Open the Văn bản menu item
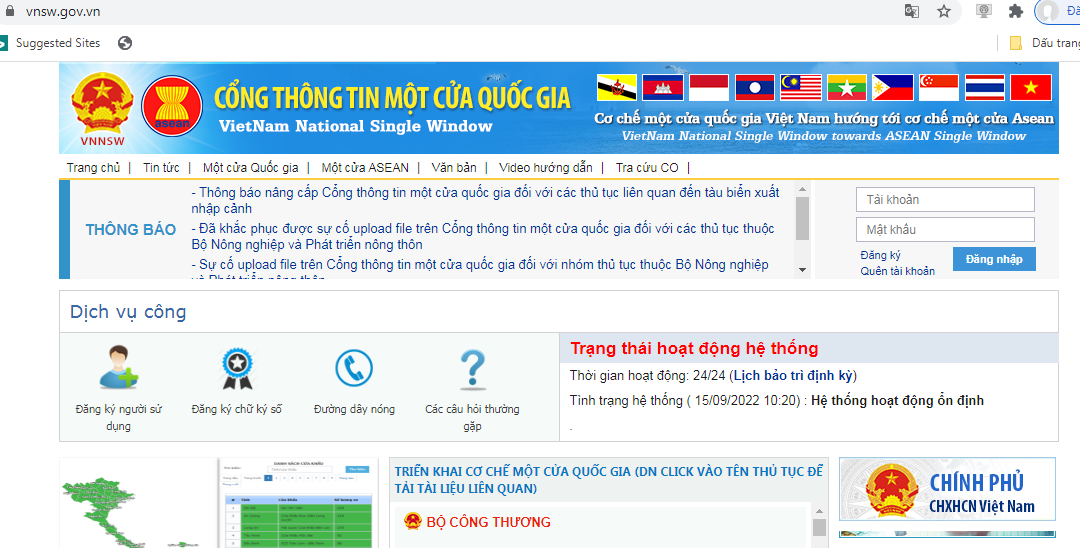 tap(454, 167)
